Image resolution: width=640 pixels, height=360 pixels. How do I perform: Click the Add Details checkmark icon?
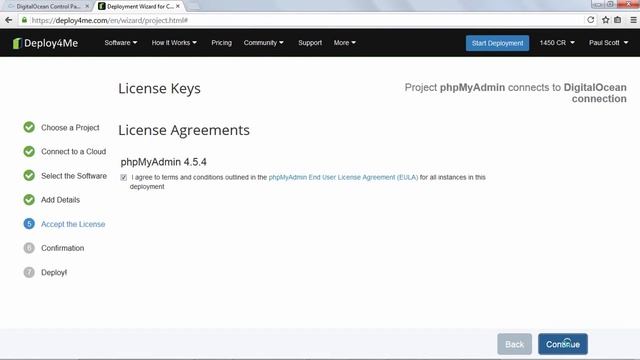[x=29, y=200]
